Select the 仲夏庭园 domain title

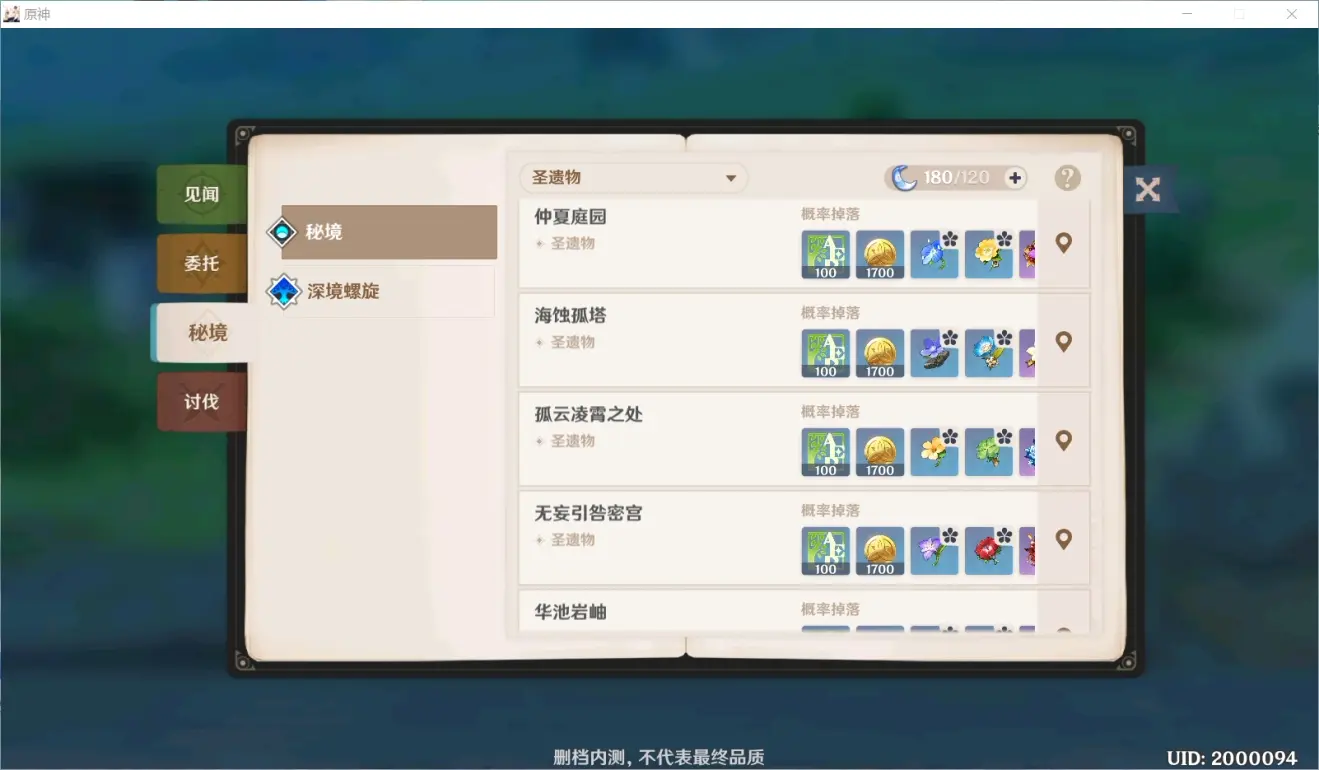571,217
